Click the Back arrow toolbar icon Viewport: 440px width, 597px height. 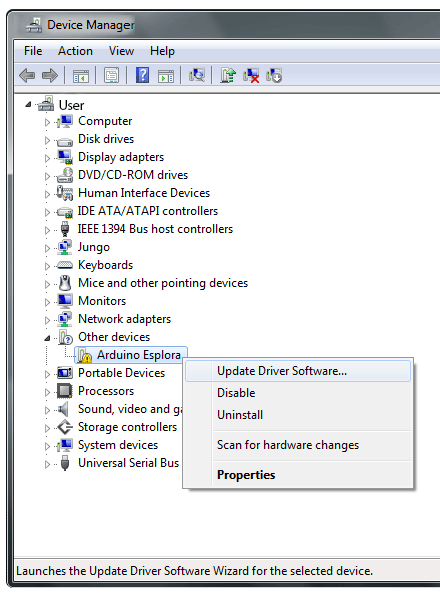27,75
